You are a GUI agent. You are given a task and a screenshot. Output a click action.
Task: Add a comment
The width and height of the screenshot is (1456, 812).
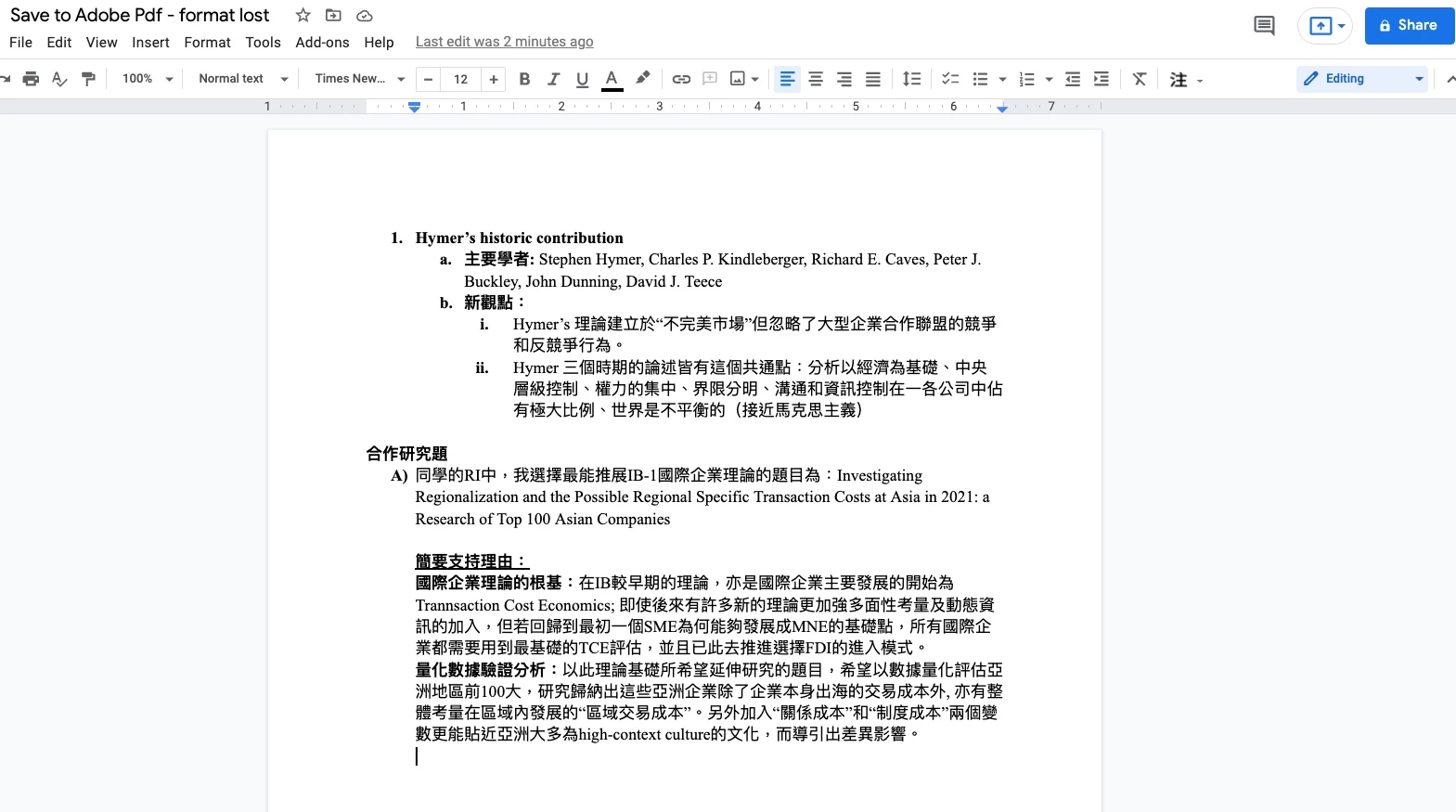coord(710,79)
